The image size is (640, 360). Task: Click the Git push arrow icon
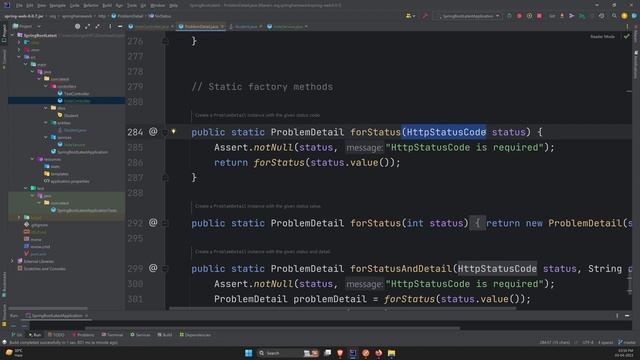tap(571, 16)
